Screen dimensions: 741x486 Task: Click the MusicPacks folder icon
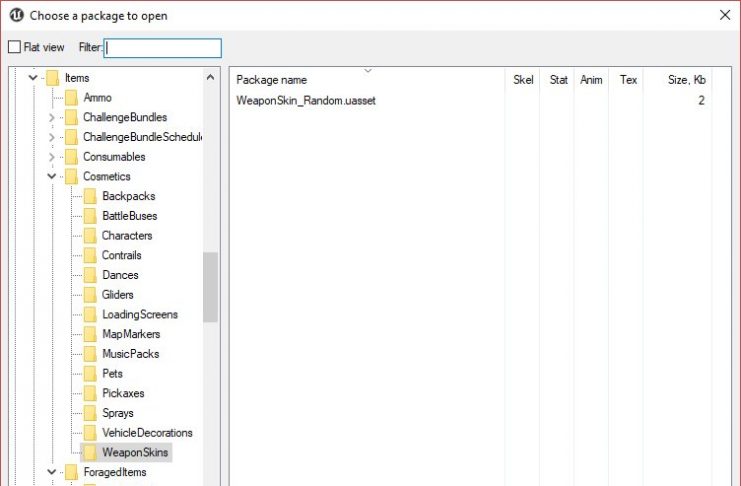click(90, 354)
